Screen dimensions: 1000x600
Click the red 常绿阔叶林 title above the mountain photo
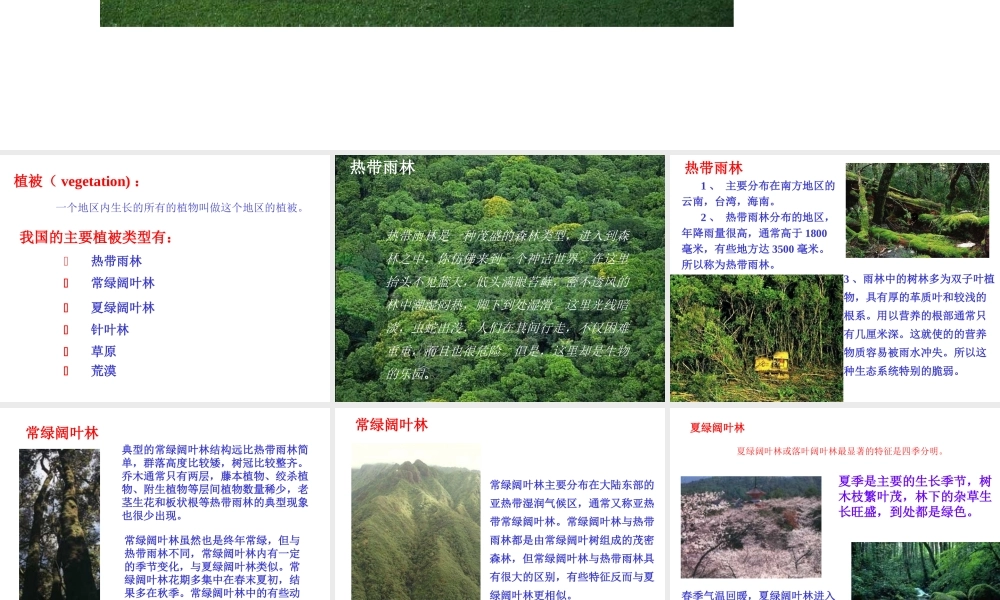pyautogui.click(x=392, y=425)
